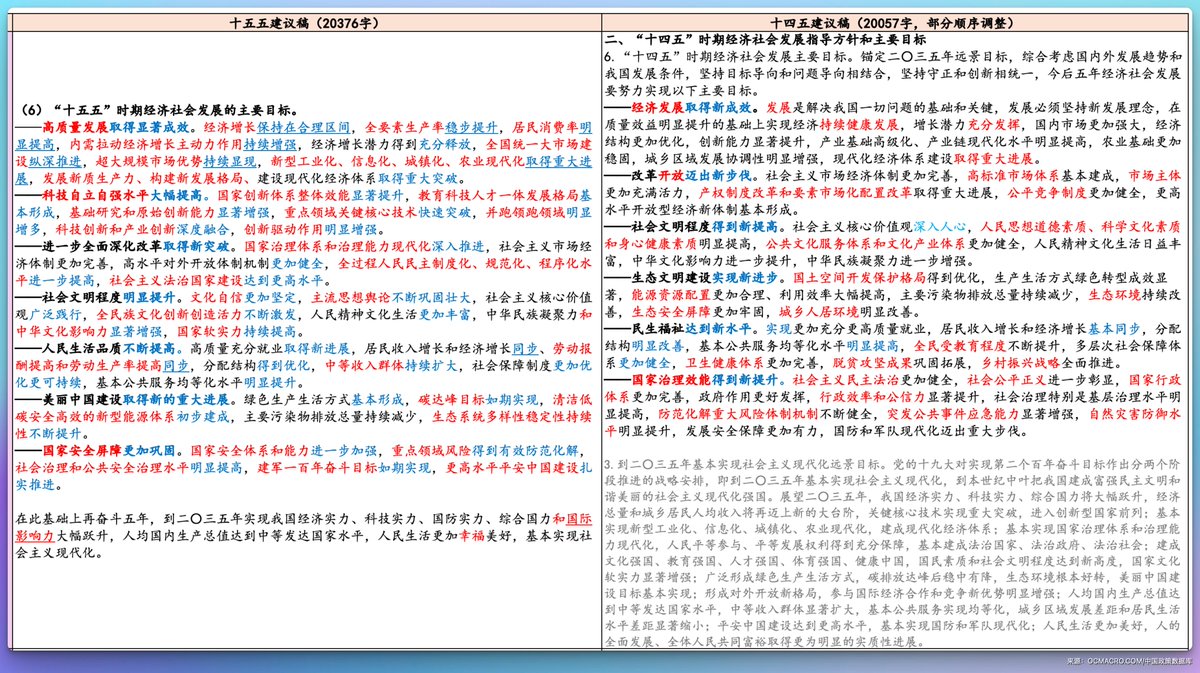The height and width of the screenshot is (673, 1200).
Task: Click the red phrase "国家创新体系整体效能"
Action: tap(284, 195)
